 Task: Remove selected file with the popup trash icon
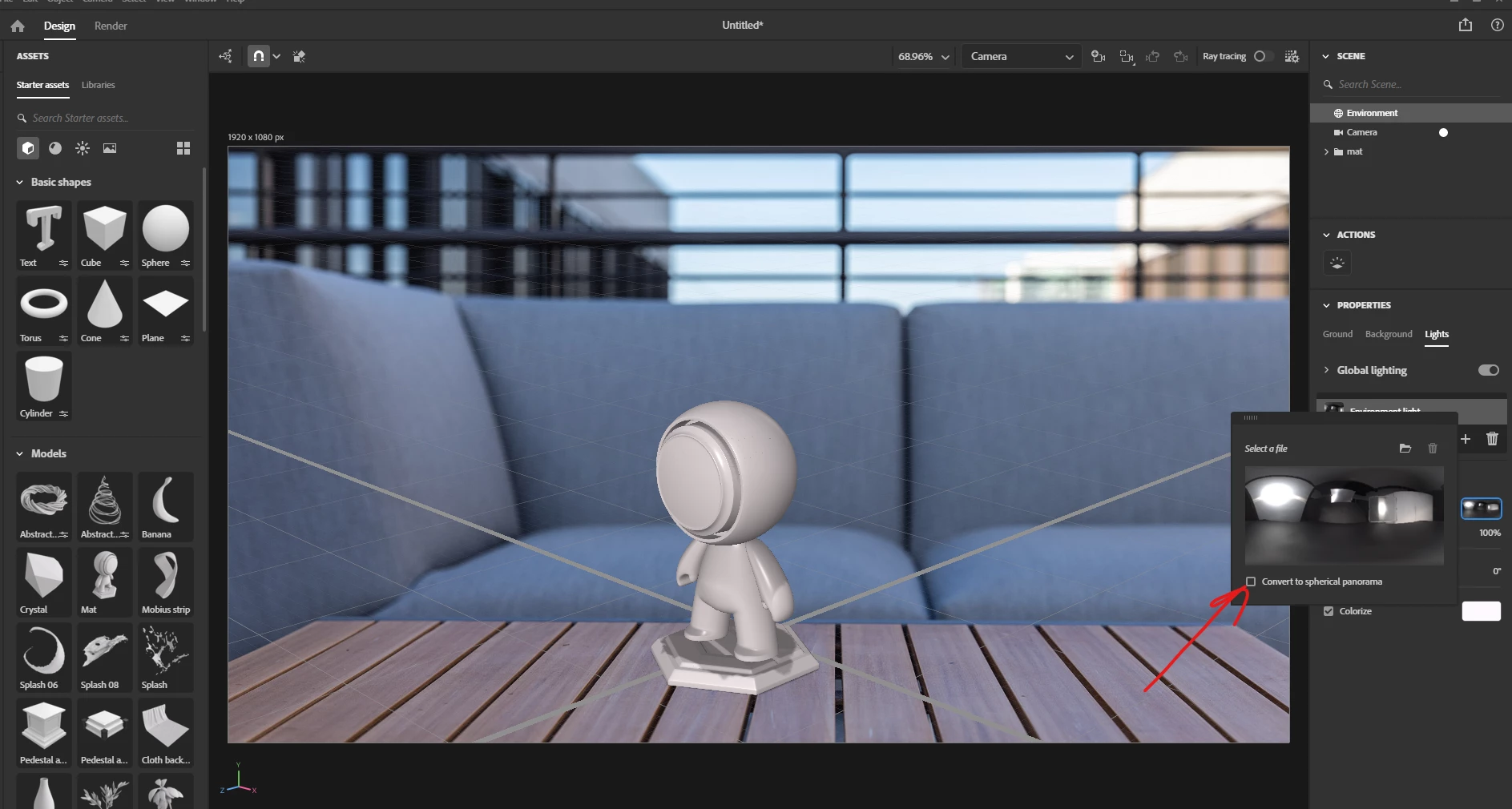[x=1433, y=449]
